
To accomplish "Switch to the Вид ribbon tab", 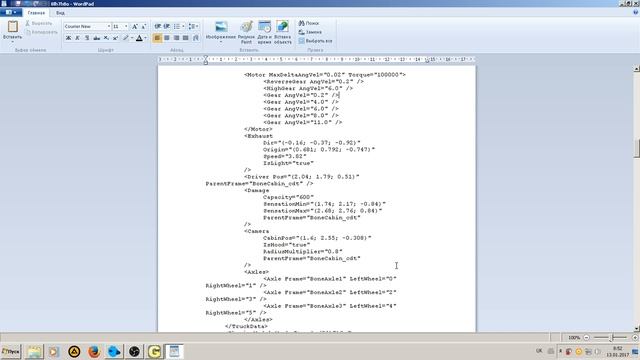I will pyautogui.click(x=60, y=13).
